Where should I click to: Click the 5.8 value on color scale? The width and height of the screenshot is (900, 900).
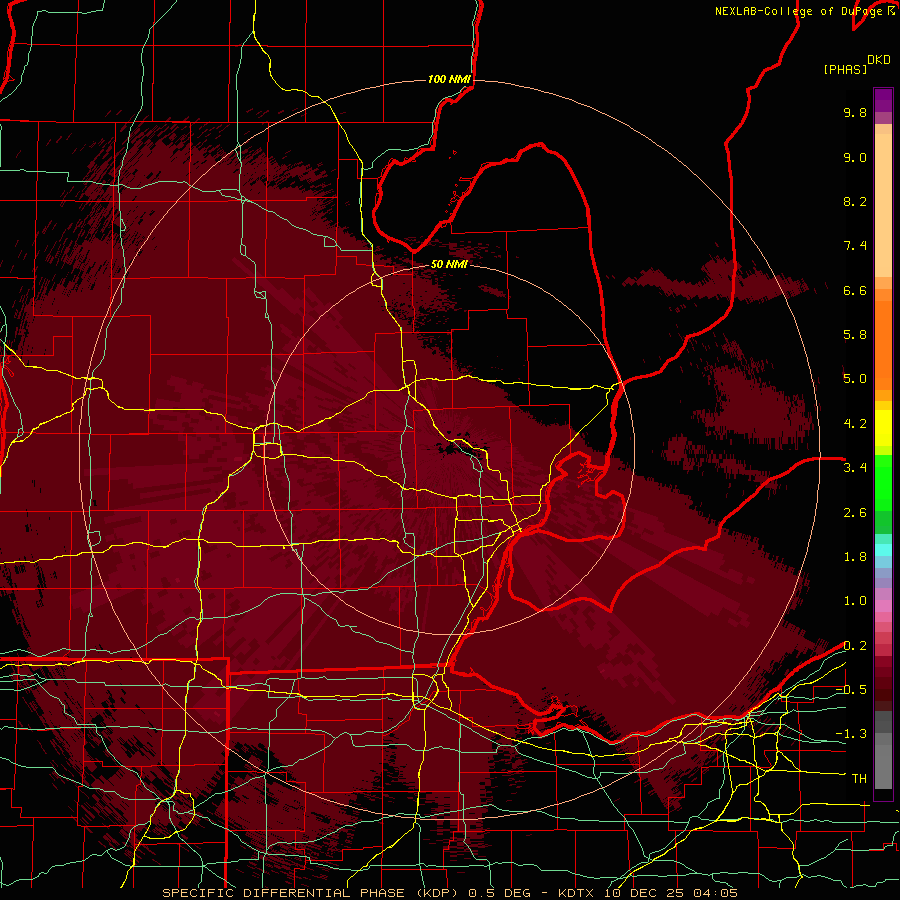tap(855, 335)
